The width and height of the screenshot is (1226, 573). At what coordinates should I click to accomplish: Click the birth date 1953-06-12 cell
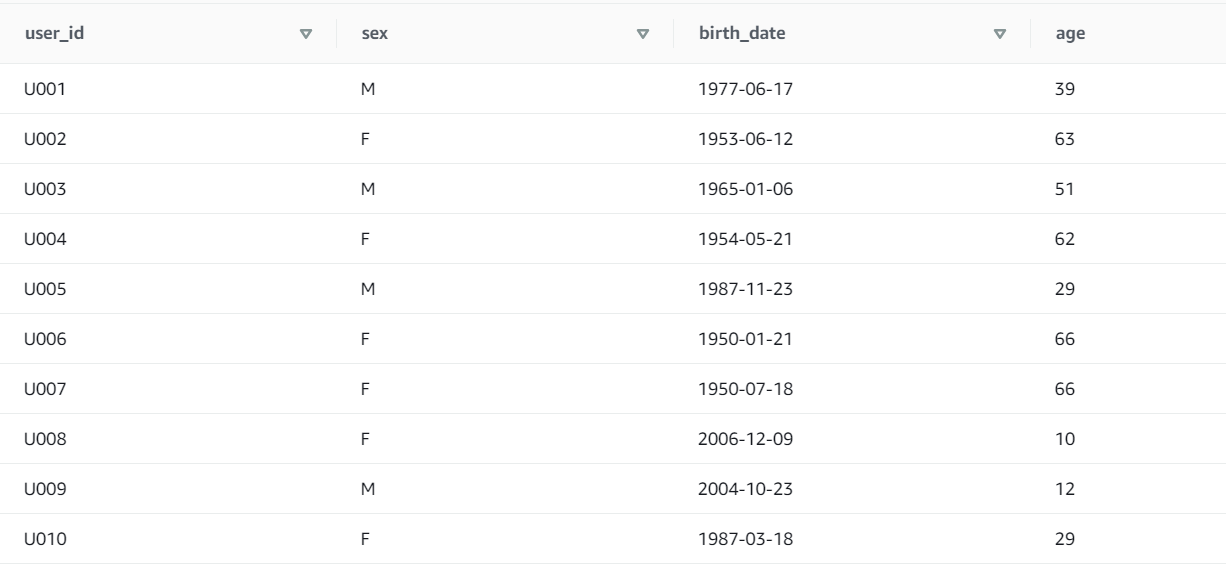coord(745,139)
